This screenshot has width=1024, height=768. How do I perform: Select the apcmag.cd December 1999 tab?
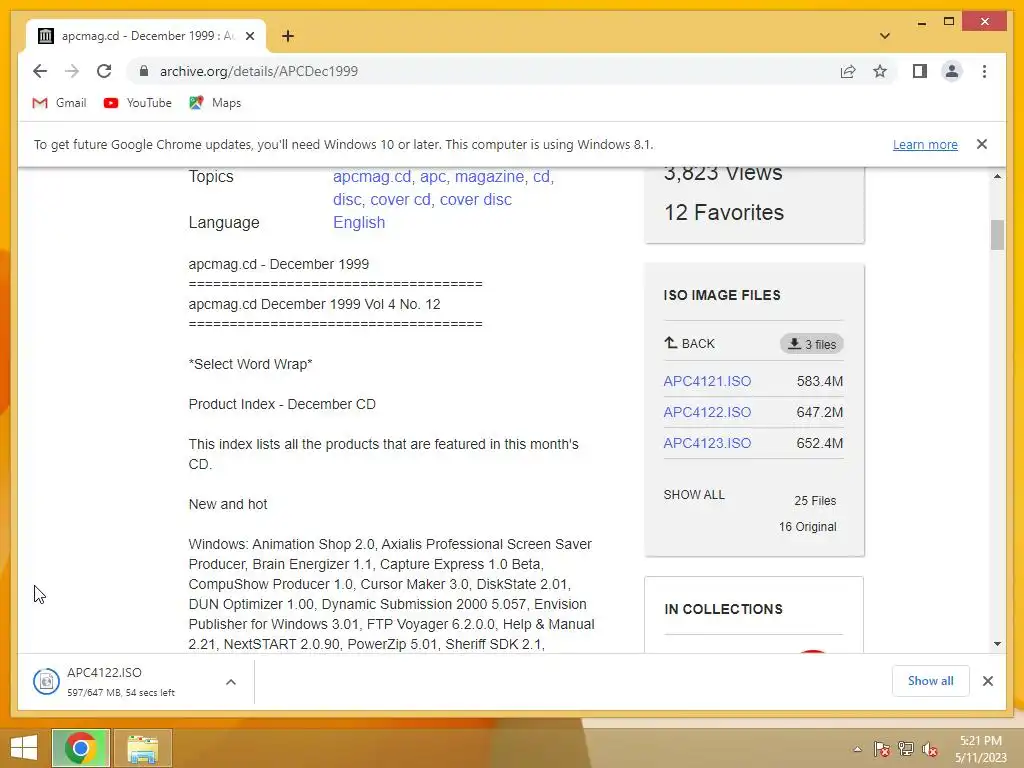tap(146, 36)
